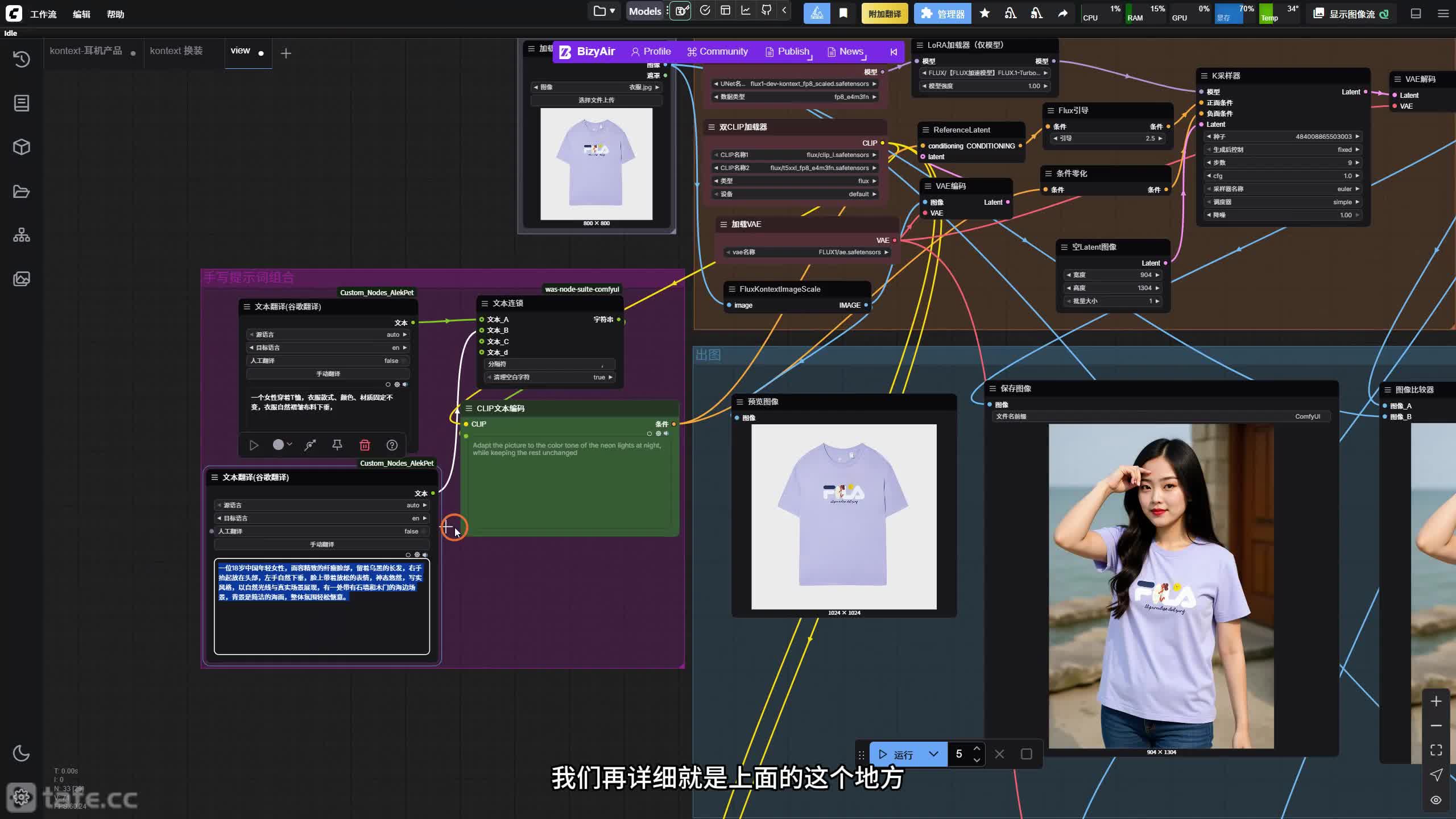This screenshot has width=1456, height=819.
Task: Switch to kontext-耳机产品 tab
Action: coord(86,51)
